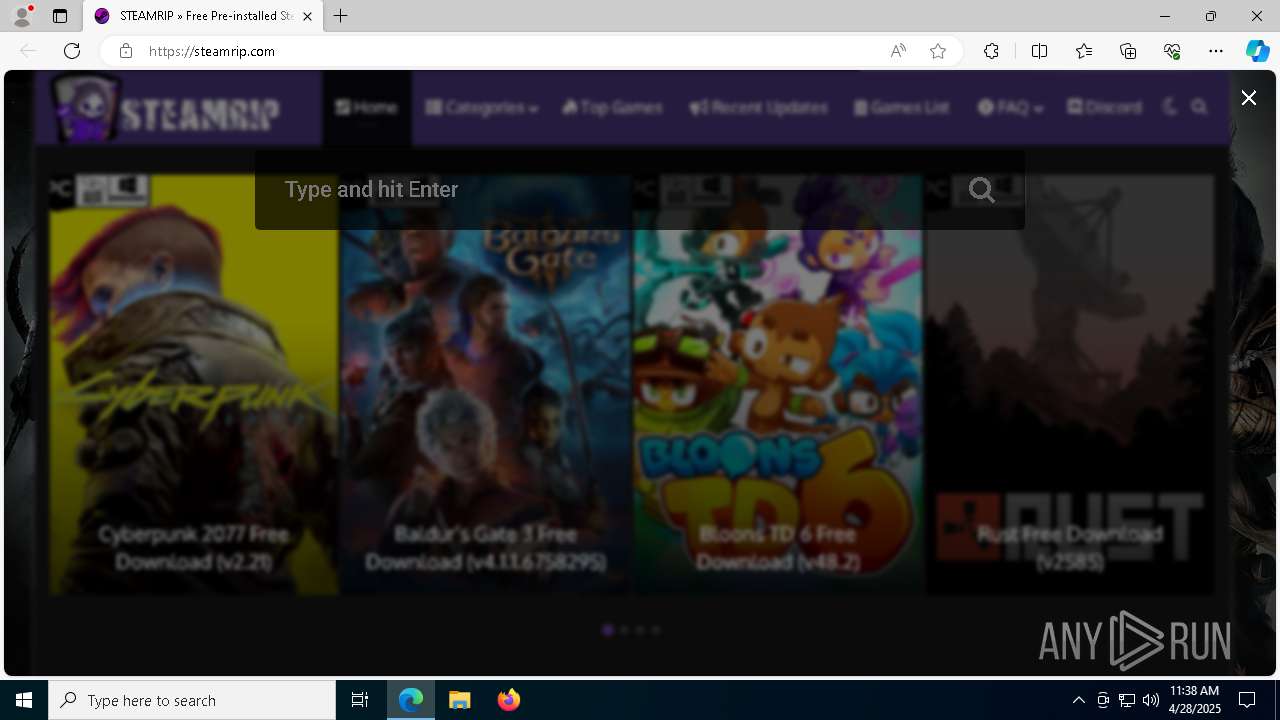Open Copilot sidebar icon
1280x720 pixels.
(x=1257, y=51)
